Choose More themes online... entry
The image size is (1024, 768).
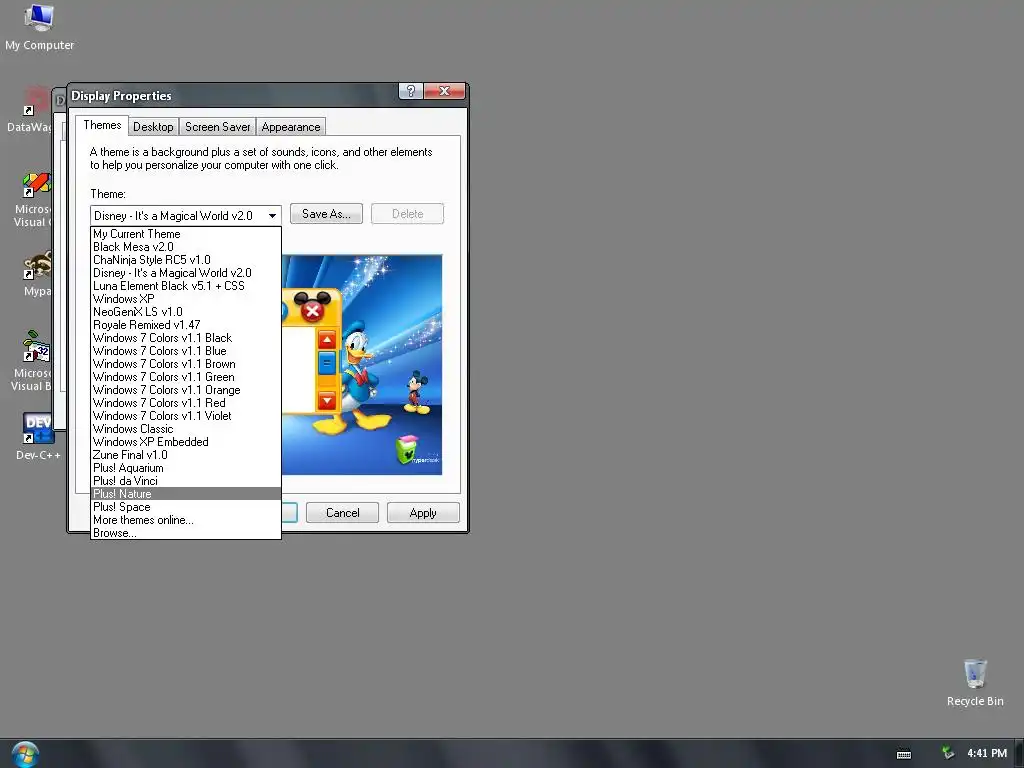pos(185,520)
